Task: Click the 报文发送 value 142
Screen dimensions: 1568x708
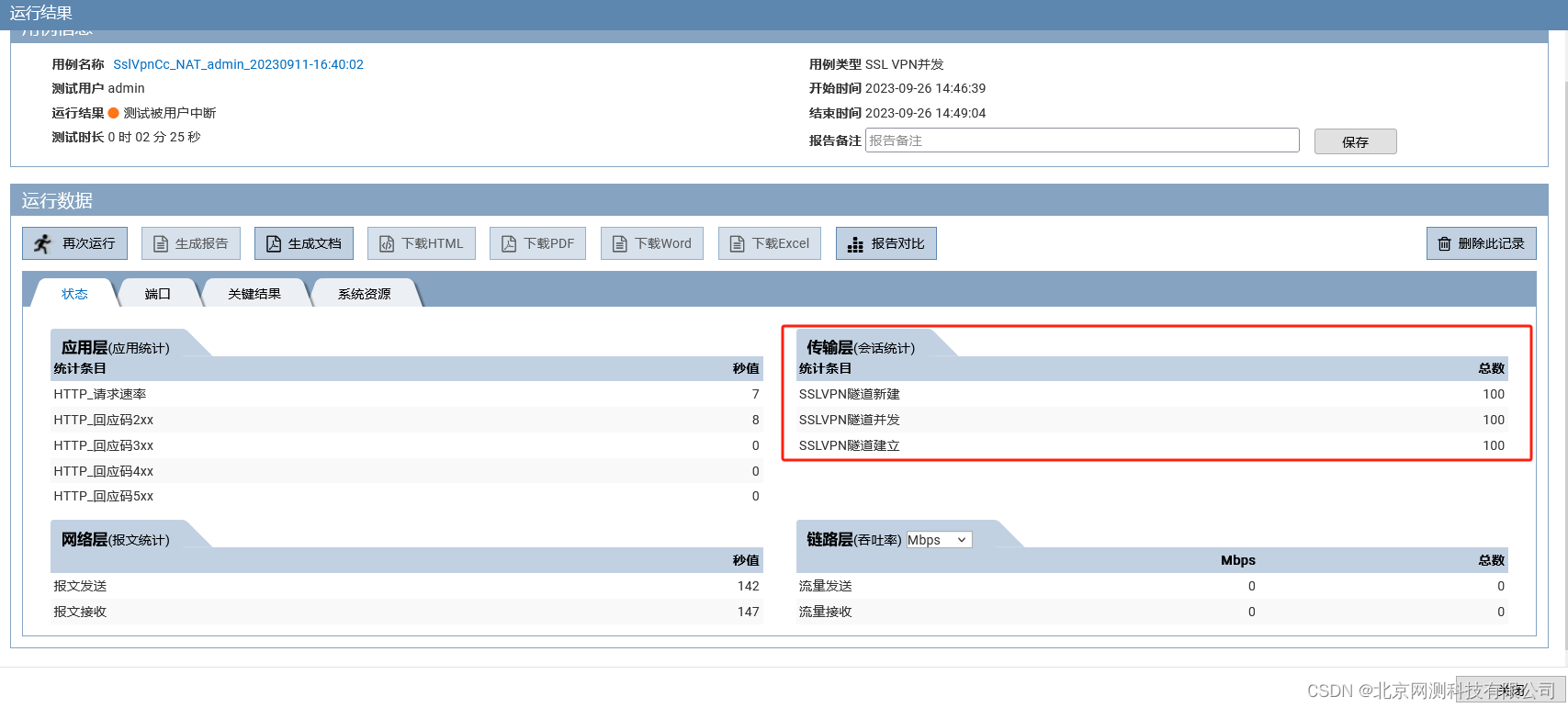Action: pos(749,586)
